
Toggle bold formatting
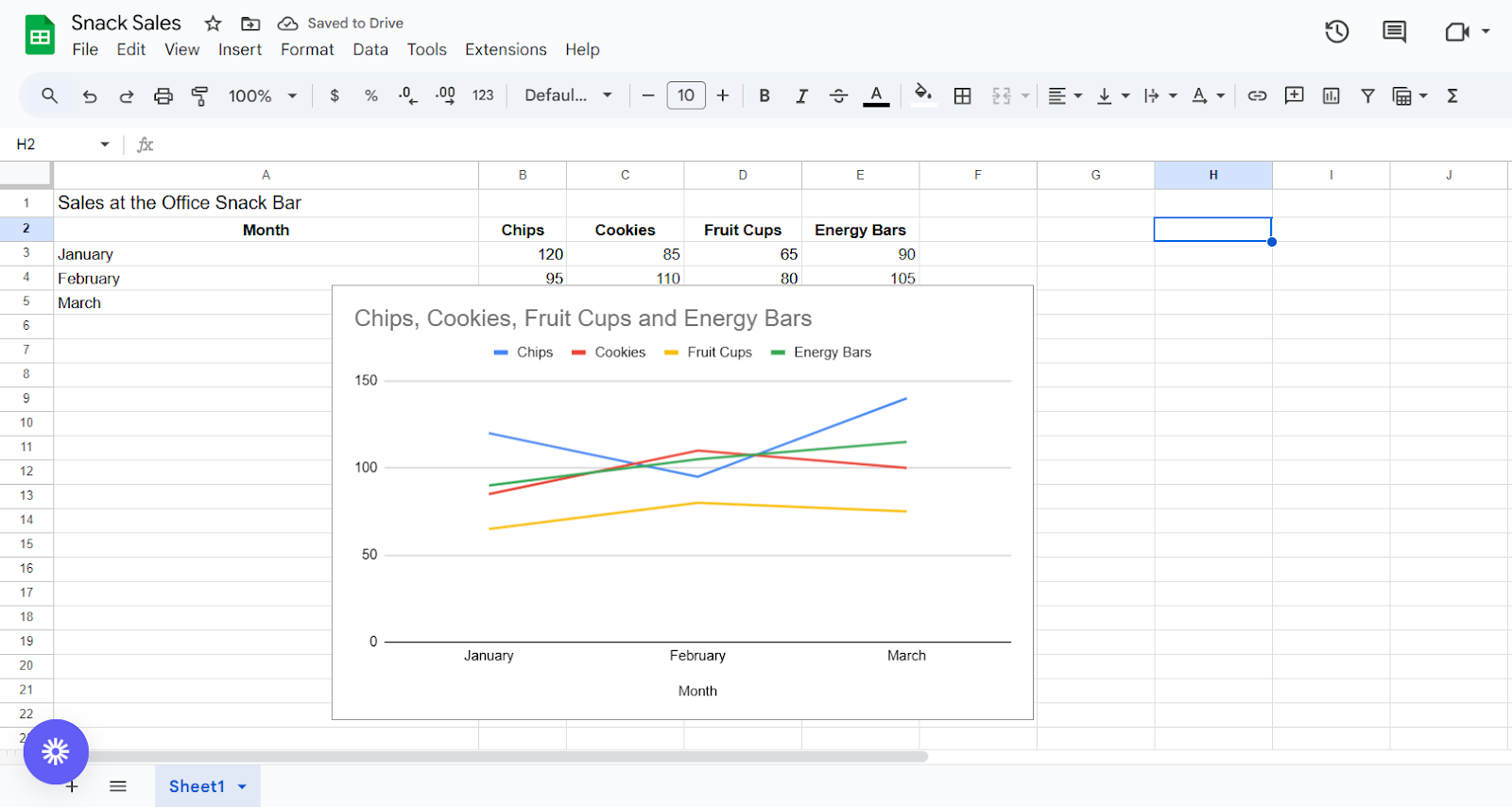point(765,95)
